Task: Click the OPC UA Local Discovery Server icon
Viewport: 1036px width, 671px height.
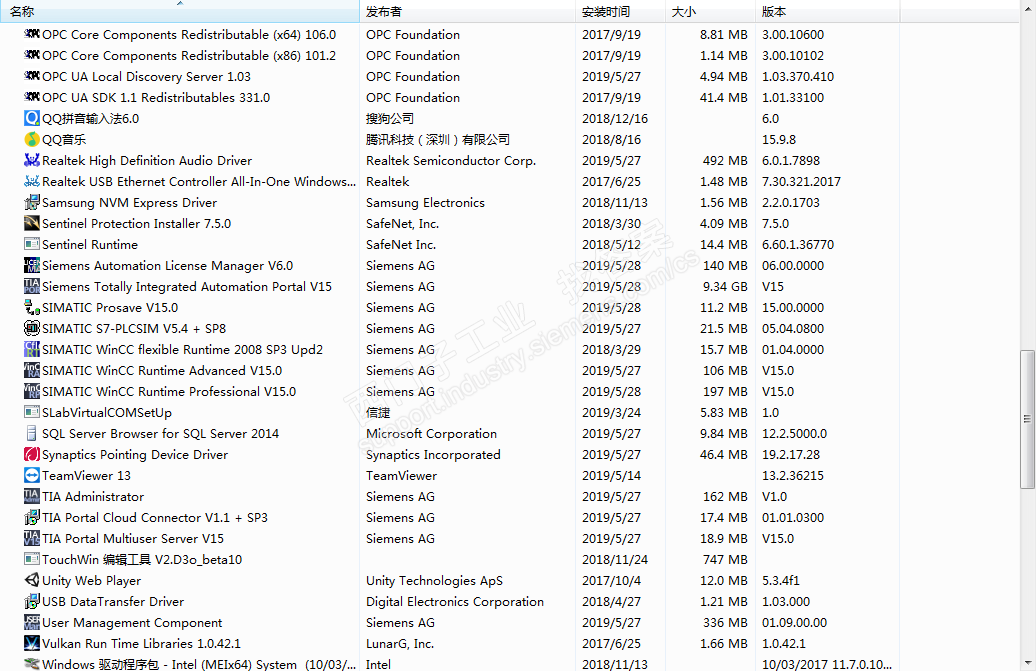Action: (x=32, y=76)
